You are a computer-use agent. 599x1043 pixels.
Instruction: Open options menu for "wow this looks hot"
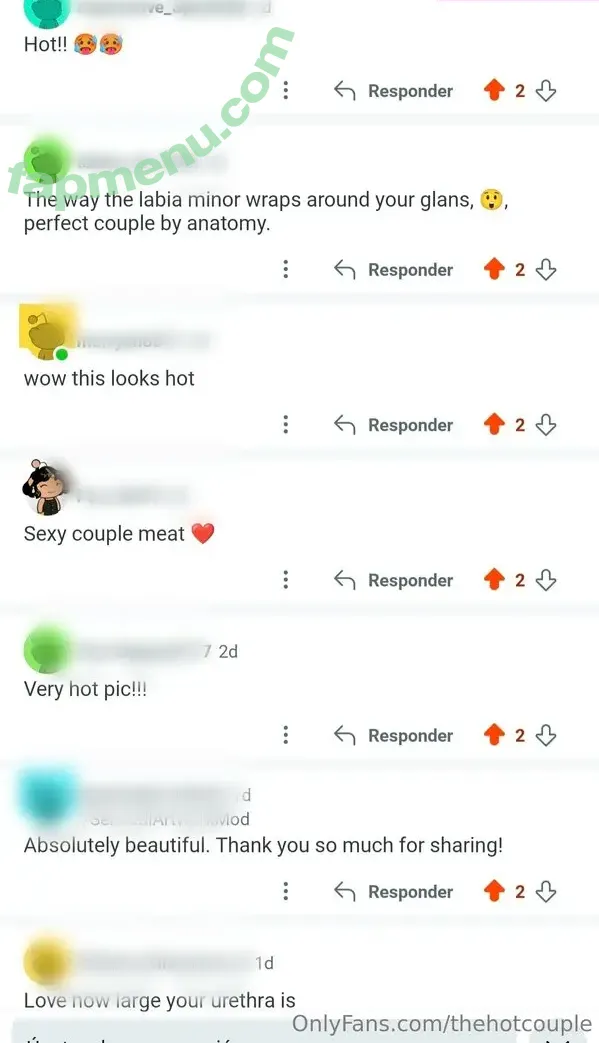pyautogui.click(x=286, y=424)
